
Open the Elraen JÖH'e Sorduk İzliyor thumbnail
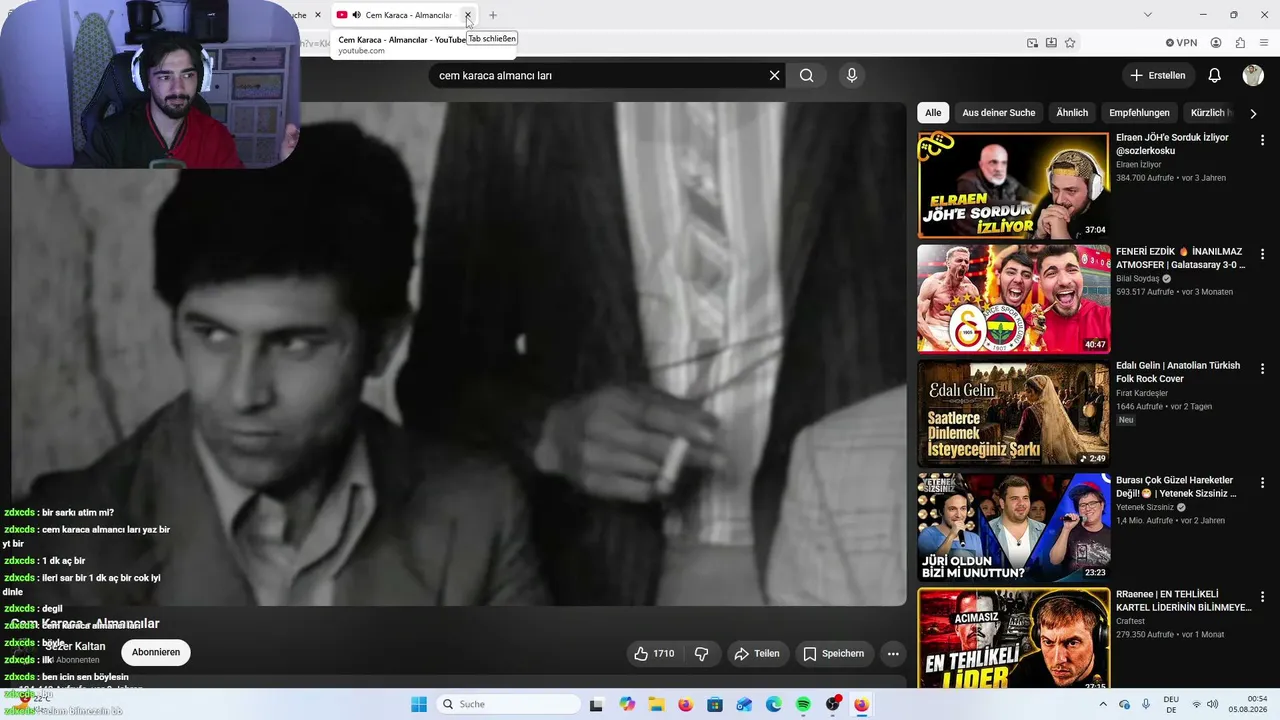(x=1014, y=185)
